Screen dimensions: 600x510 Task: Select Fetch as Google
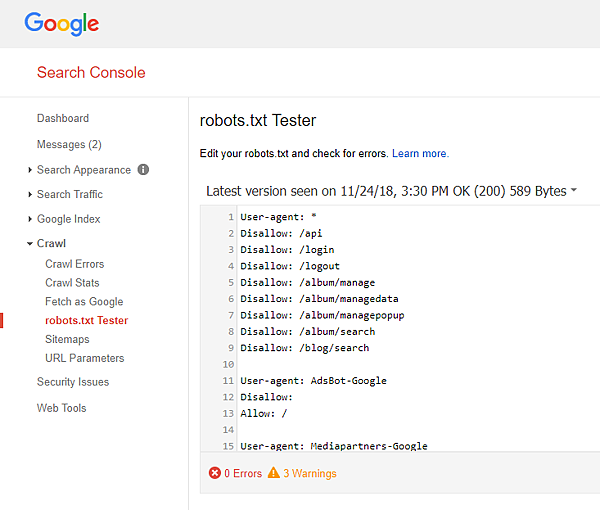84,302
